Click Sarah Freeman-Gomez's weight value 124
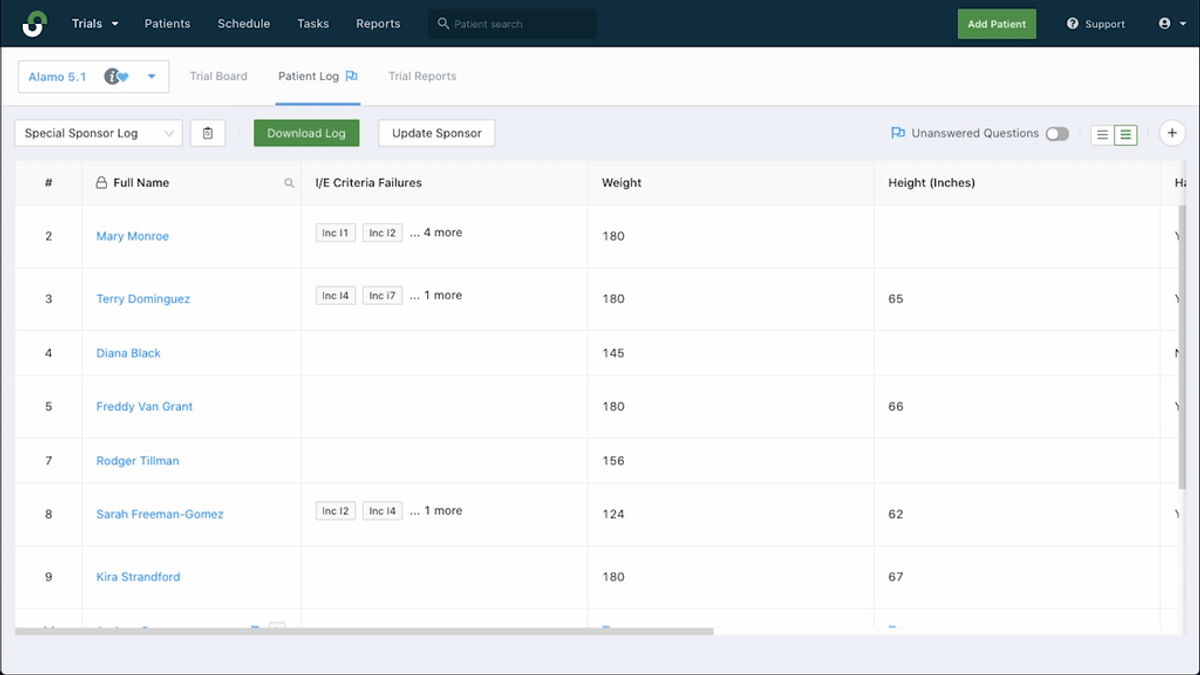The width and height of the screenshot is (1200, 675). 613,514
